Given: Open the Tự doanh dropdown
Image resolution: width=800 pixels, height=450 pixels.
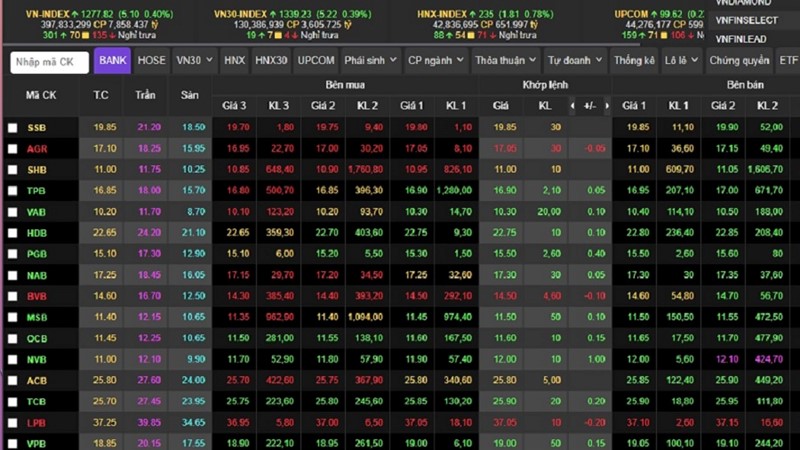Looking at the screenshot, I should coord(575,60).
